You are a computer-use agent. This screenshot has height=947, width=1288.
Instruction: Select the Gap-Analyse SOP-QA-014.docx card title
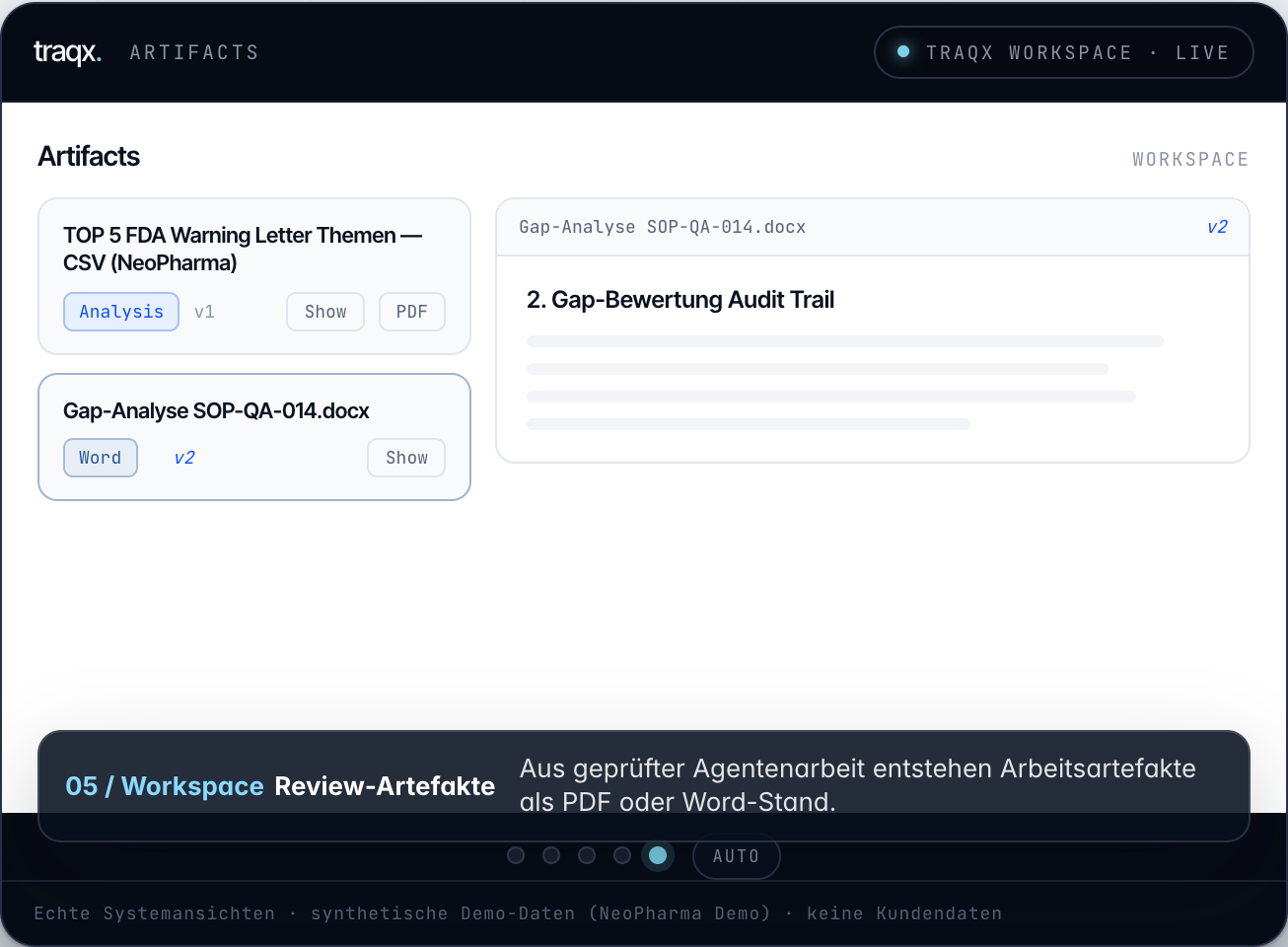216,410
